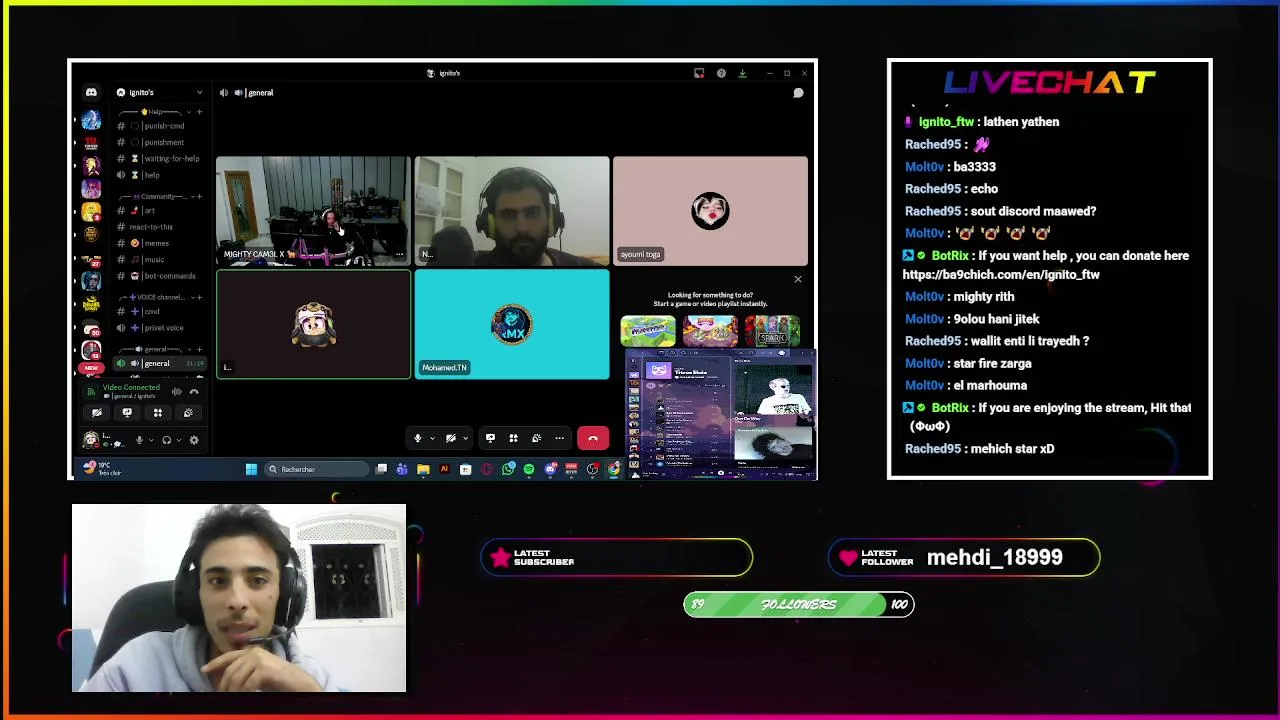Screen dimensions: 1280x720
Task: Click the followers goal progress bar
Action: 799,604
